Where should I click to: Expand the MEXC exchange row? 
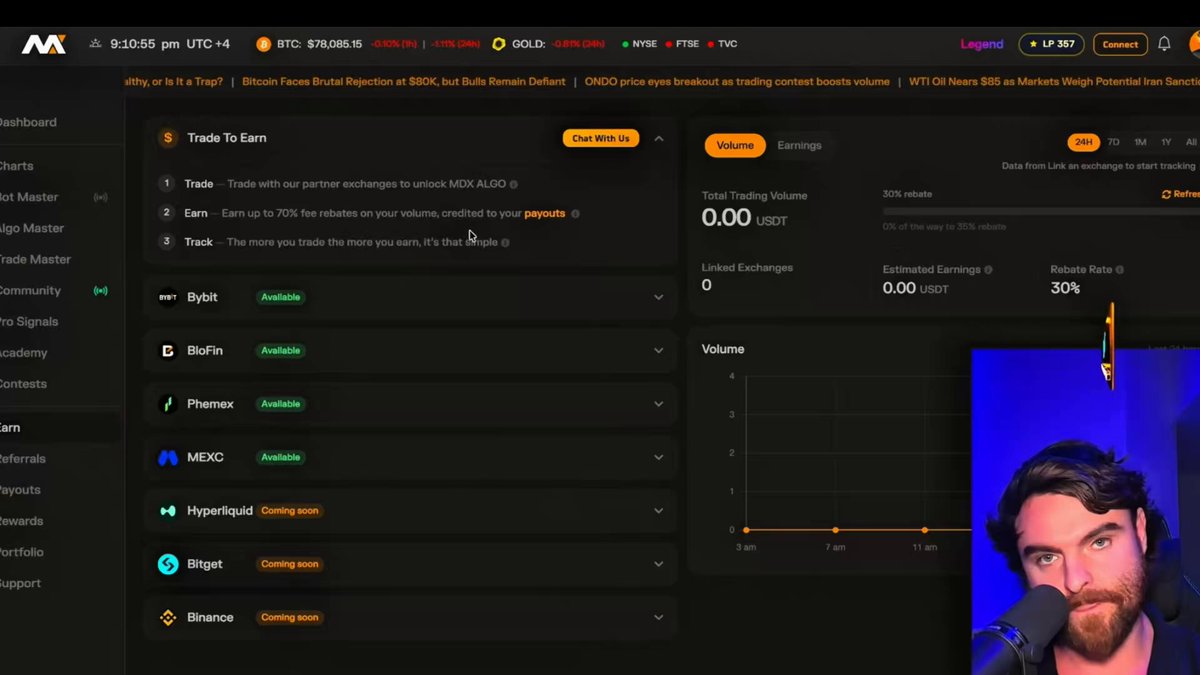pos(658,457)
